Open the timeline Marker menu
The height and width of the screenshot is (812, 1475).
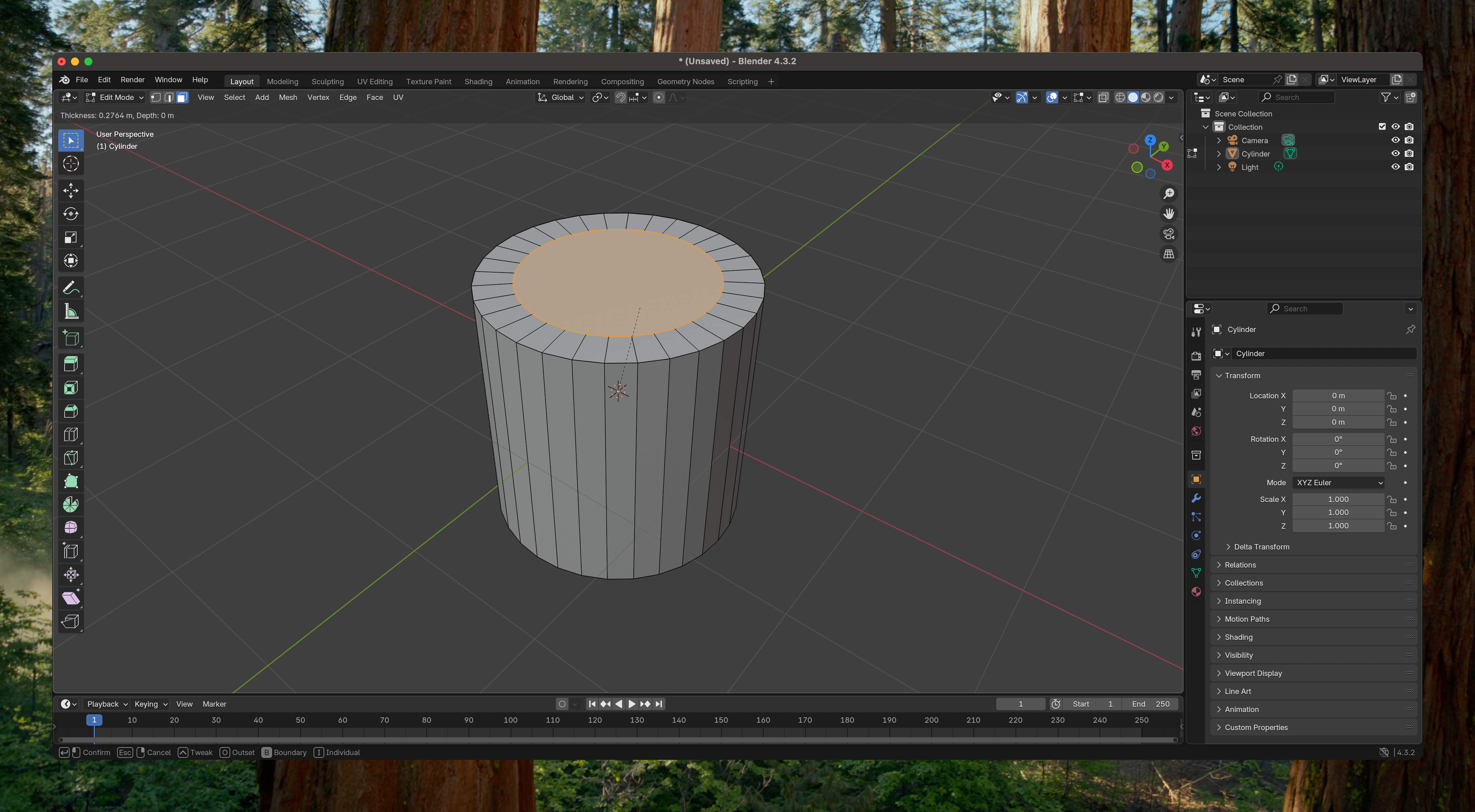point(214,704)
